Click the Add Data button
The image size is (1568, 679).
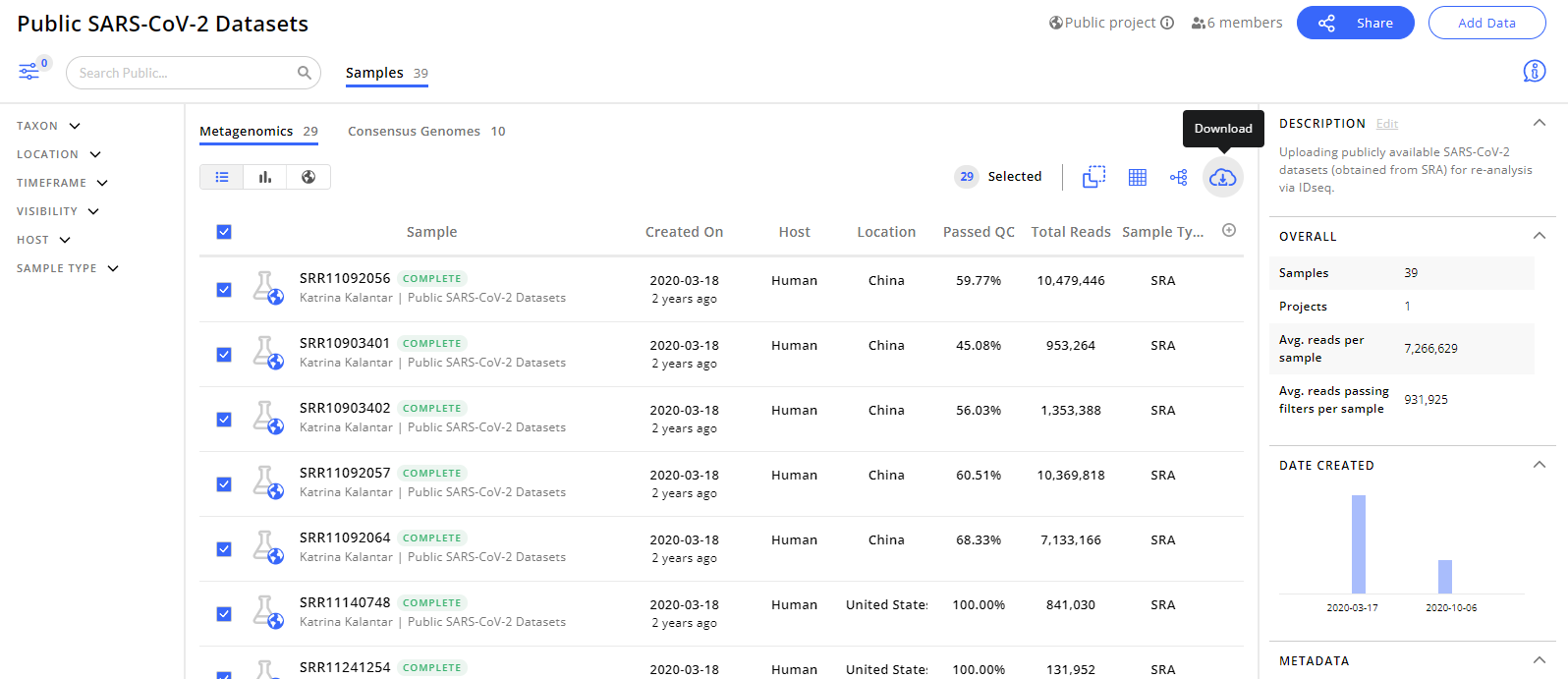coord(1487,23)
